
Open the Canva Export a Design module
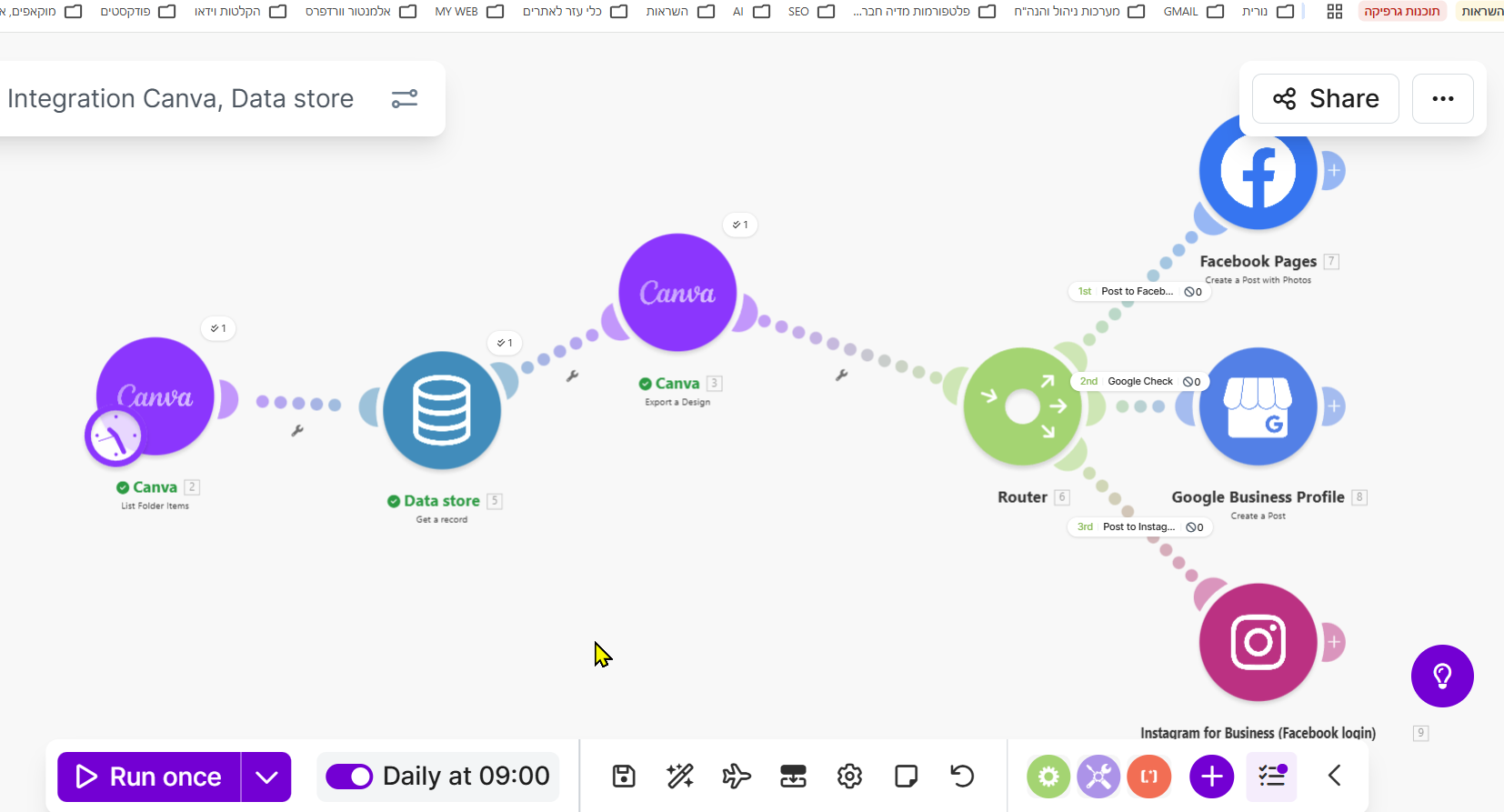click(x=677, y=293)
